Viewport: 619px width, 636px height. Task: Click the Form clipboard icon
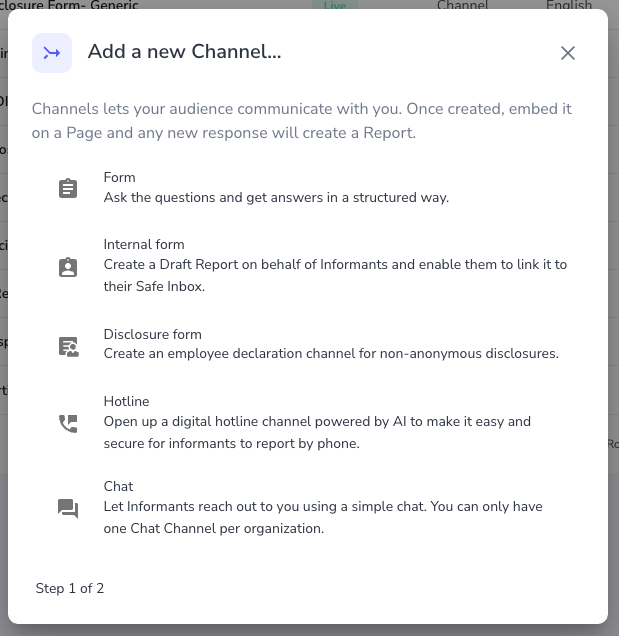(x=68, y=188)
